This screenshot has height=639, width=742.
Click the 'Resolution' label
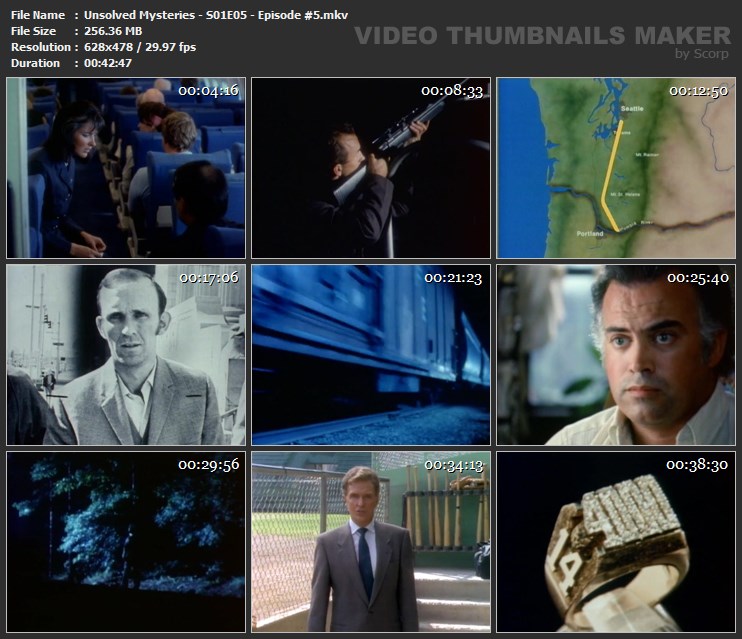coord(41,47)
